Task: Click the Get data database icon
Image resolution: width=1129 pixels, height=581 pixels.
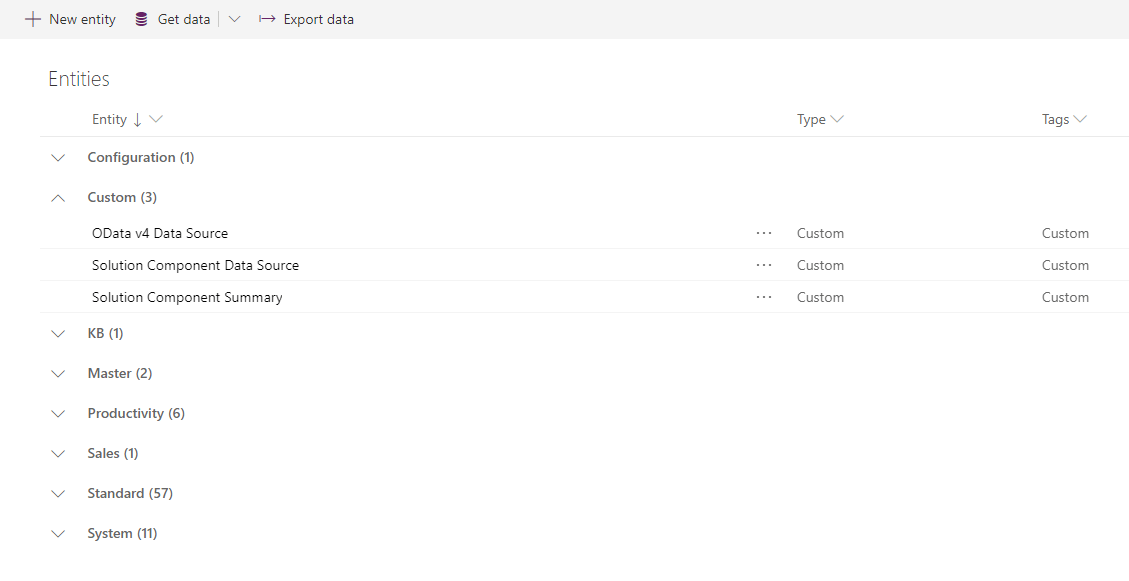Action: click(x=141, y=19)
